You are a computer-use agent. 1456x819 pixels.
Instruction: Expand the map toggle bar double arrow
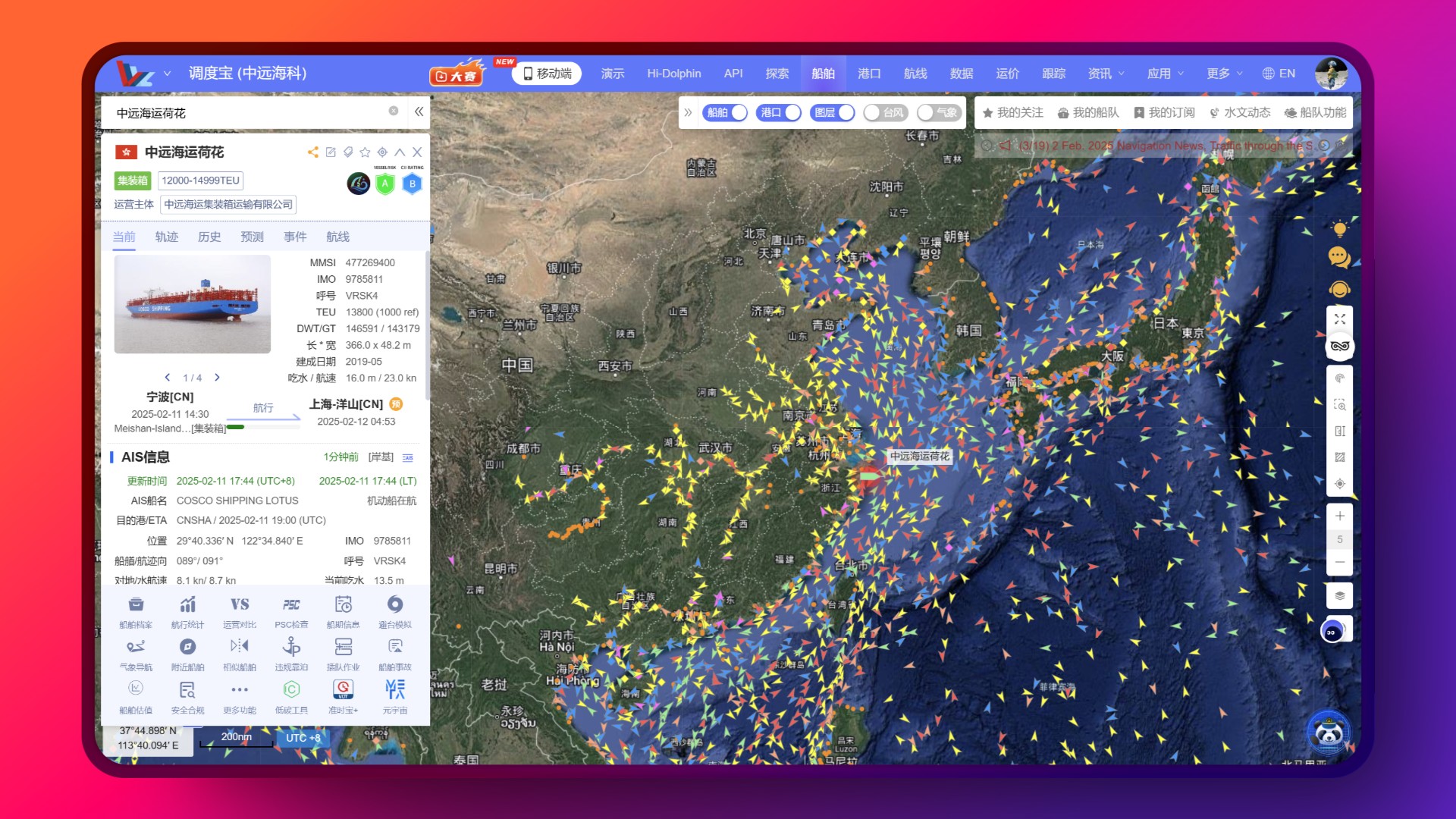click(x=688, y=112)
